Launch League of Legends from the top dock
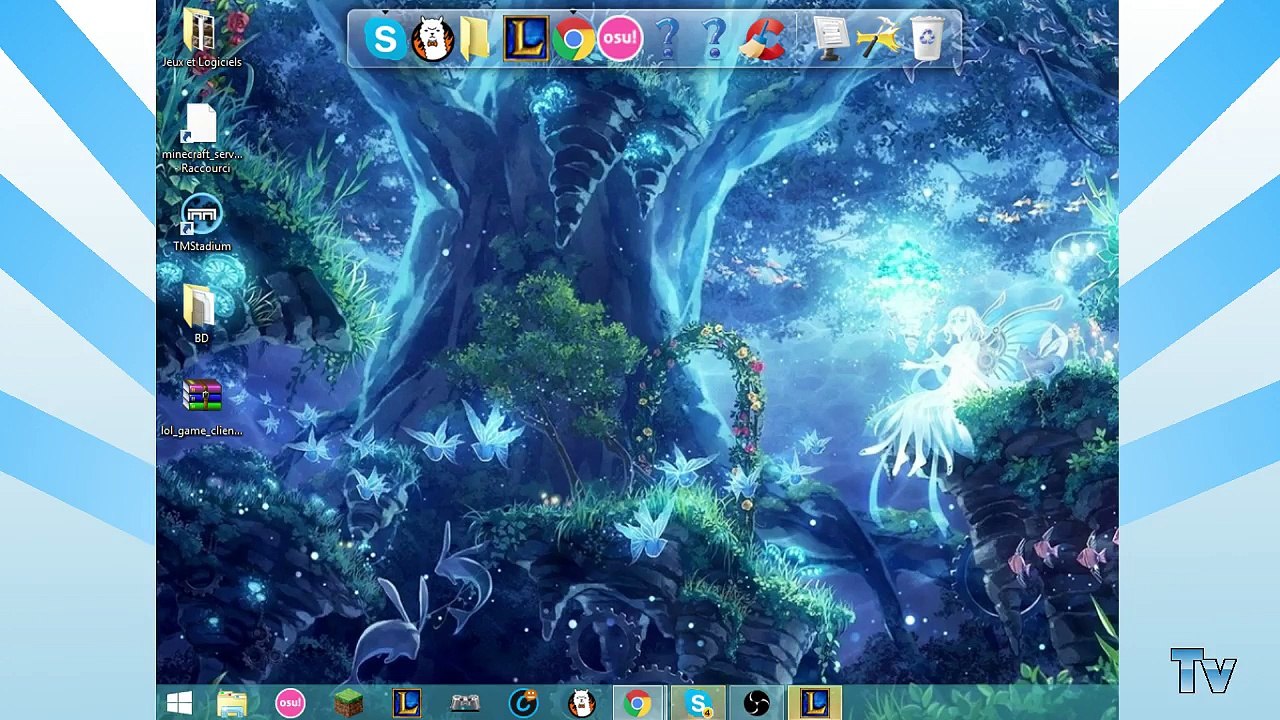Screen dimensions: 1280x720 [525, 39]
